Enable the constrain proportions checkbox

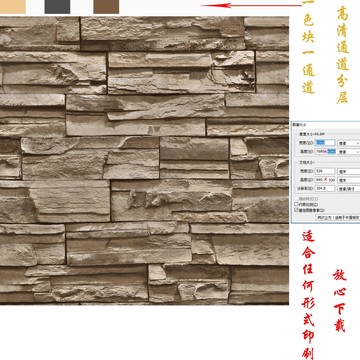(x=296, y=204)
